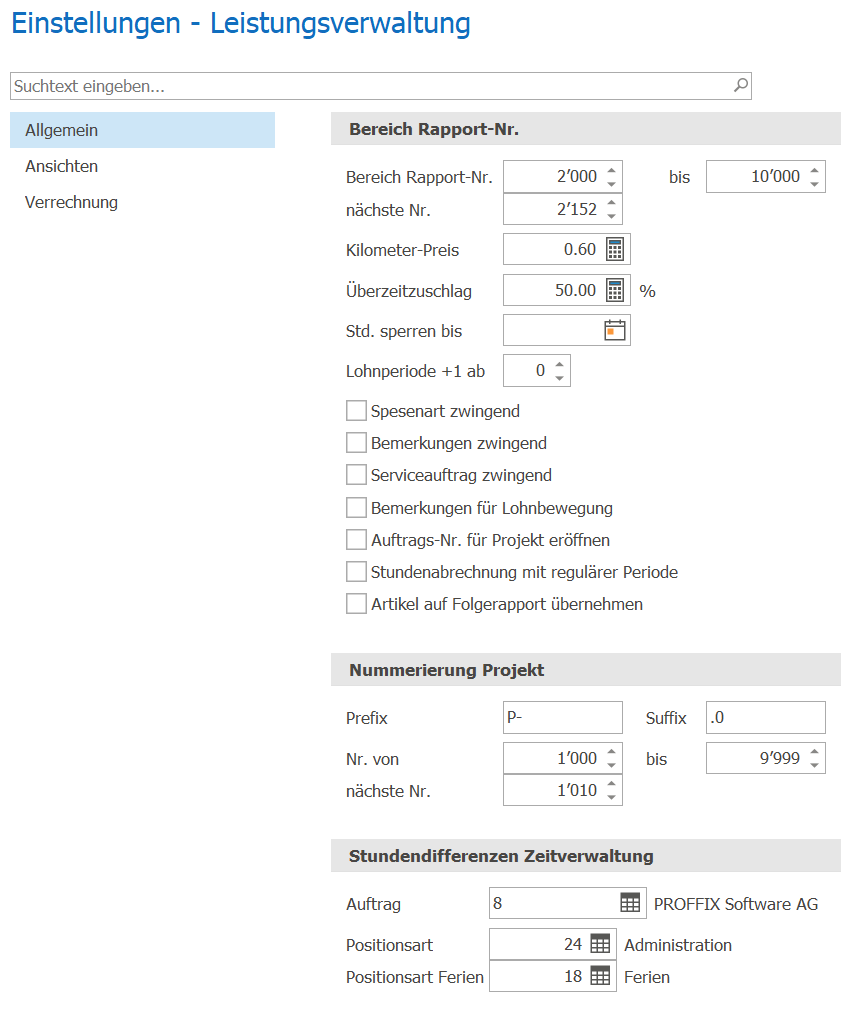This screenshot has width=846, height=1014.
Task: Open lookup table for Positionsart Ferien
Action: click(x=600, y=976)
